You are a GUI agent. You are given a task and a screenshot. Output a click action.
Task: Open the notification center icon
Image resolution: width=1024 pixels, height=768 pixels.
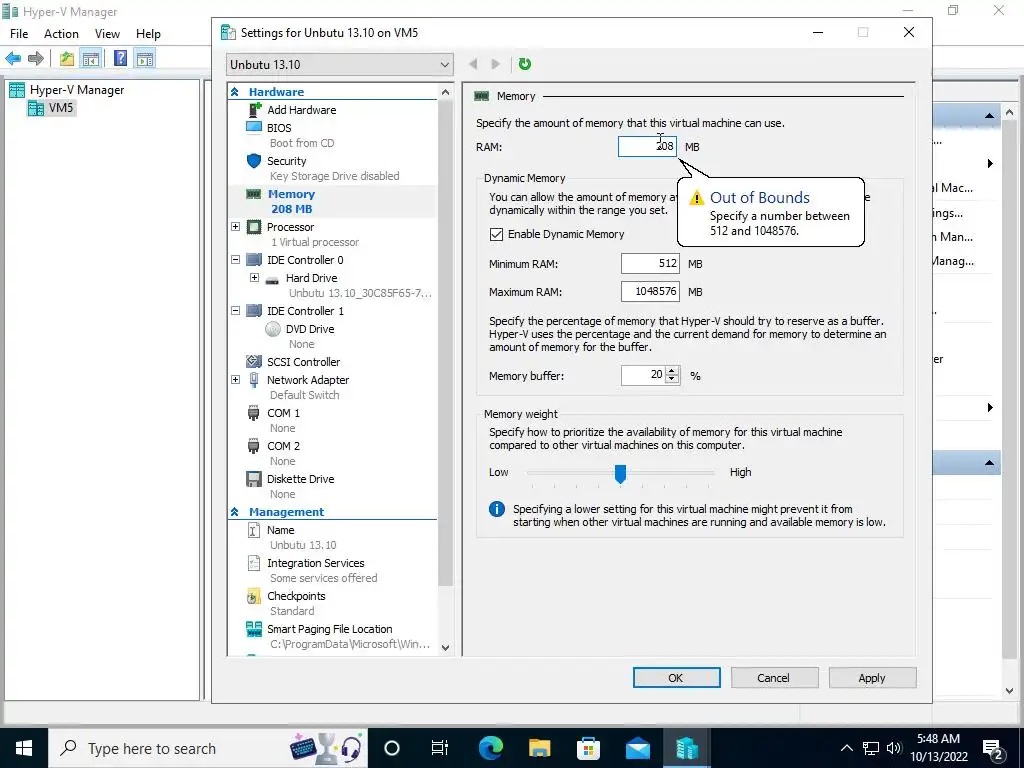click(993, 749)
